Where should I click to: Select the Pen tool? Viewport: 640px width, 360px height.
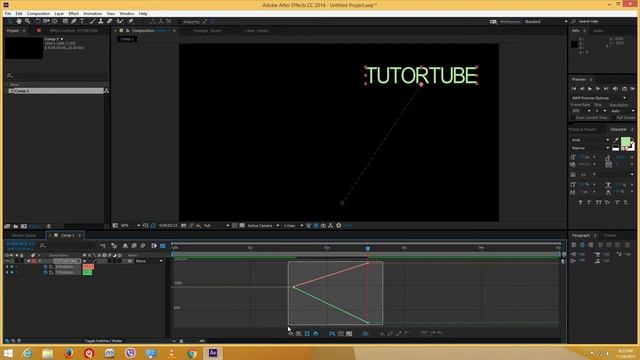click(74, 21)
